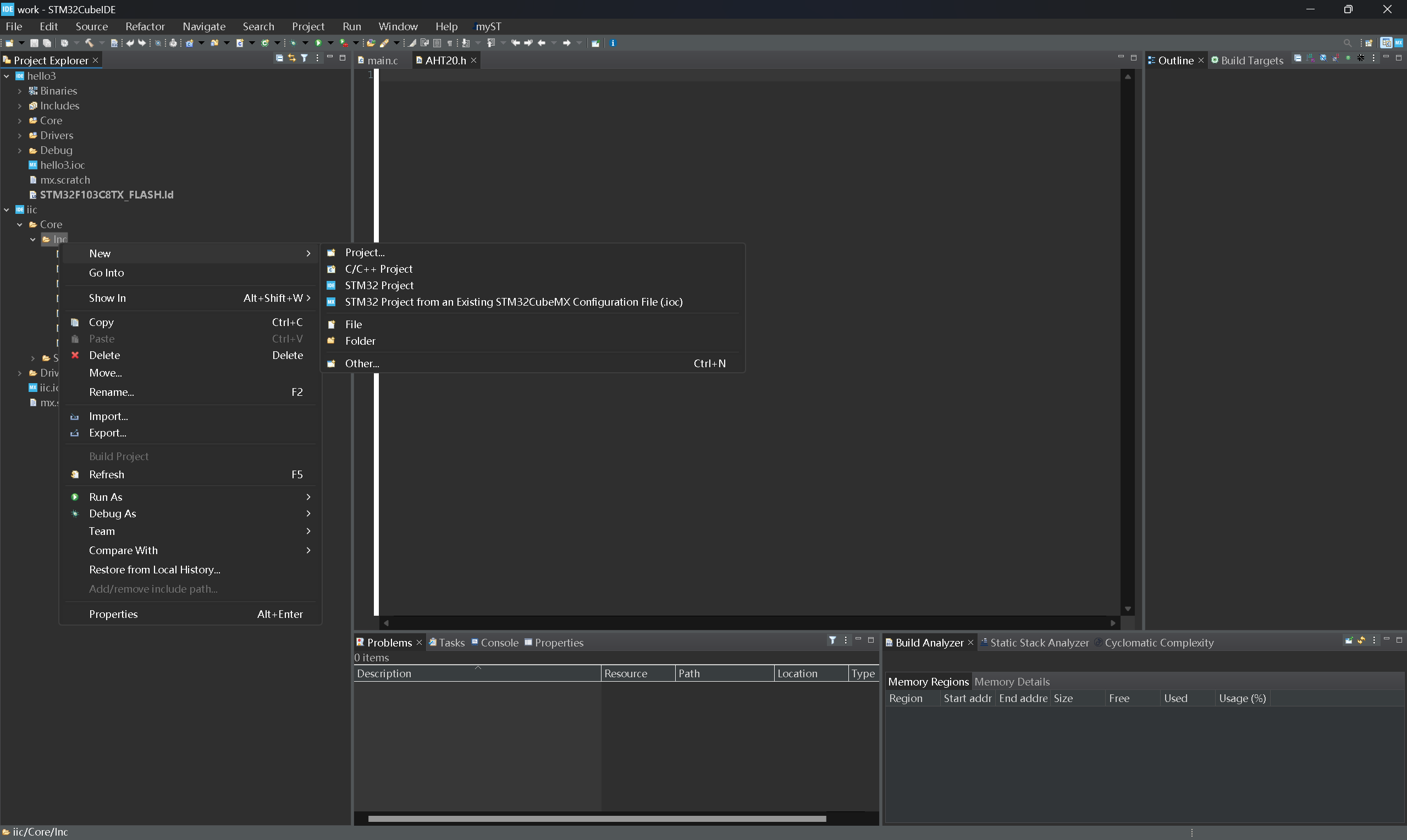1407x840 pixels.
Task: Toggle Link with Editor in Project Explorer
Action: (291, 58)
